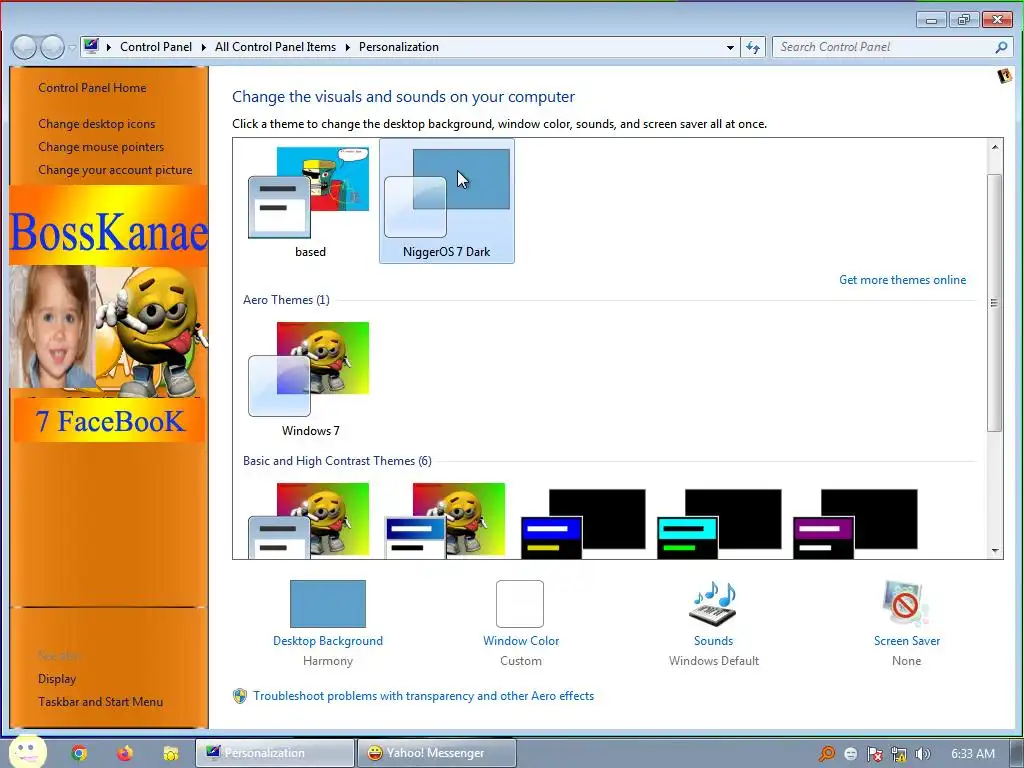This screenshot has width=1024, height=768.
Task: Open Change desktop icons link
Action: coord(97,123)
